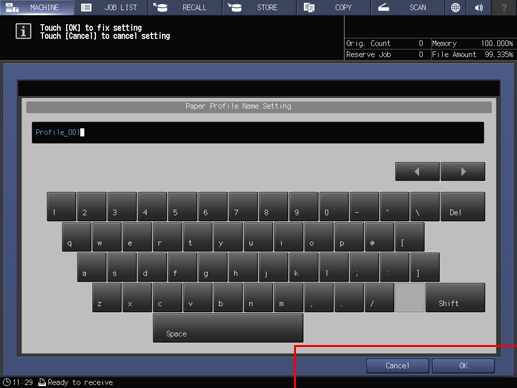This screenshot has width=517, height=388.
Task: Tap the number 5 key
Action: [182, 207]
